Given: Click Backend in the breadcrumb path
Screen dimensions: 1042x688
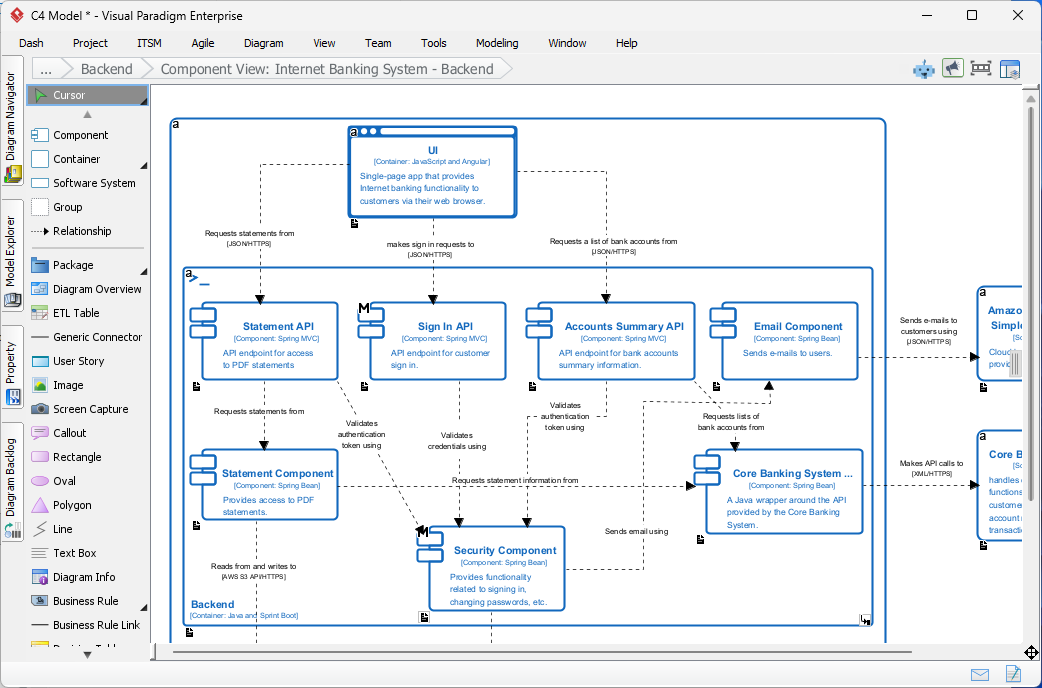Looking at the screenshot, I should point(105,68).
